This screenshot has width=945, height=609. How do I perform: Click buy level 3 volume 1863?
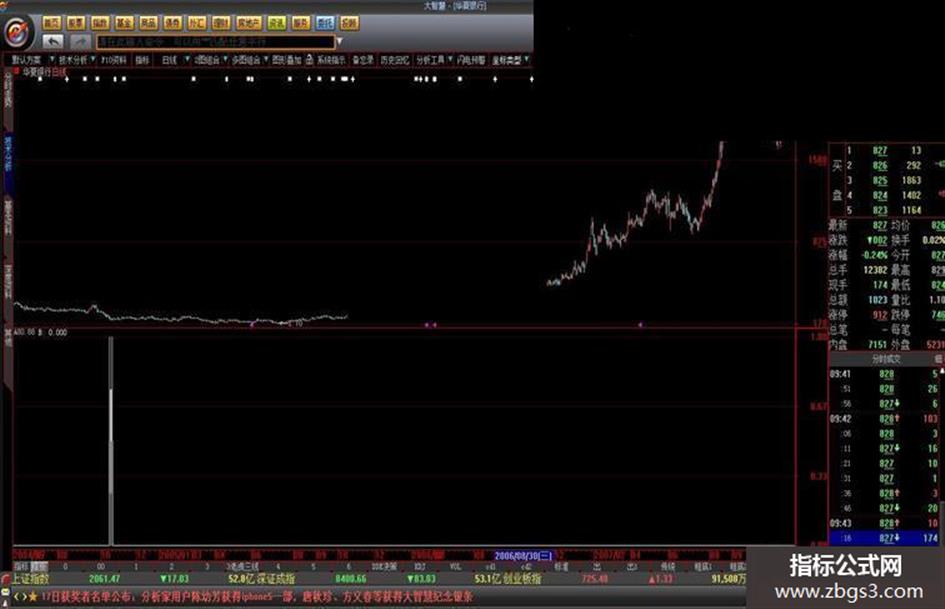click(x=911, y=180)
